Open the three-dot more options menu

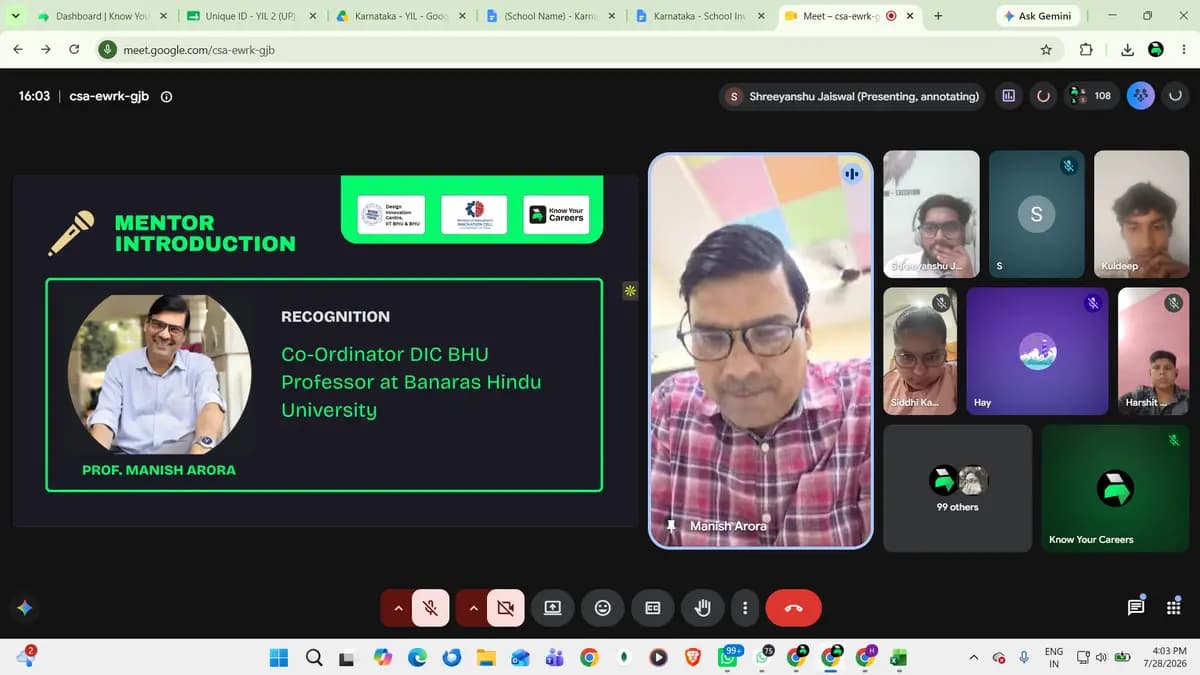click(x=745, y=607)
